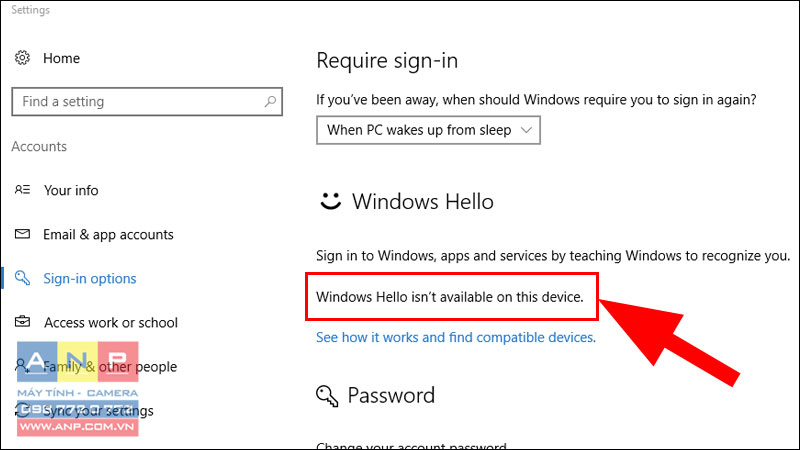Viewport: 800px width, 450px height.
Task: Click the Home gear icon
Action: click(22, 58)
